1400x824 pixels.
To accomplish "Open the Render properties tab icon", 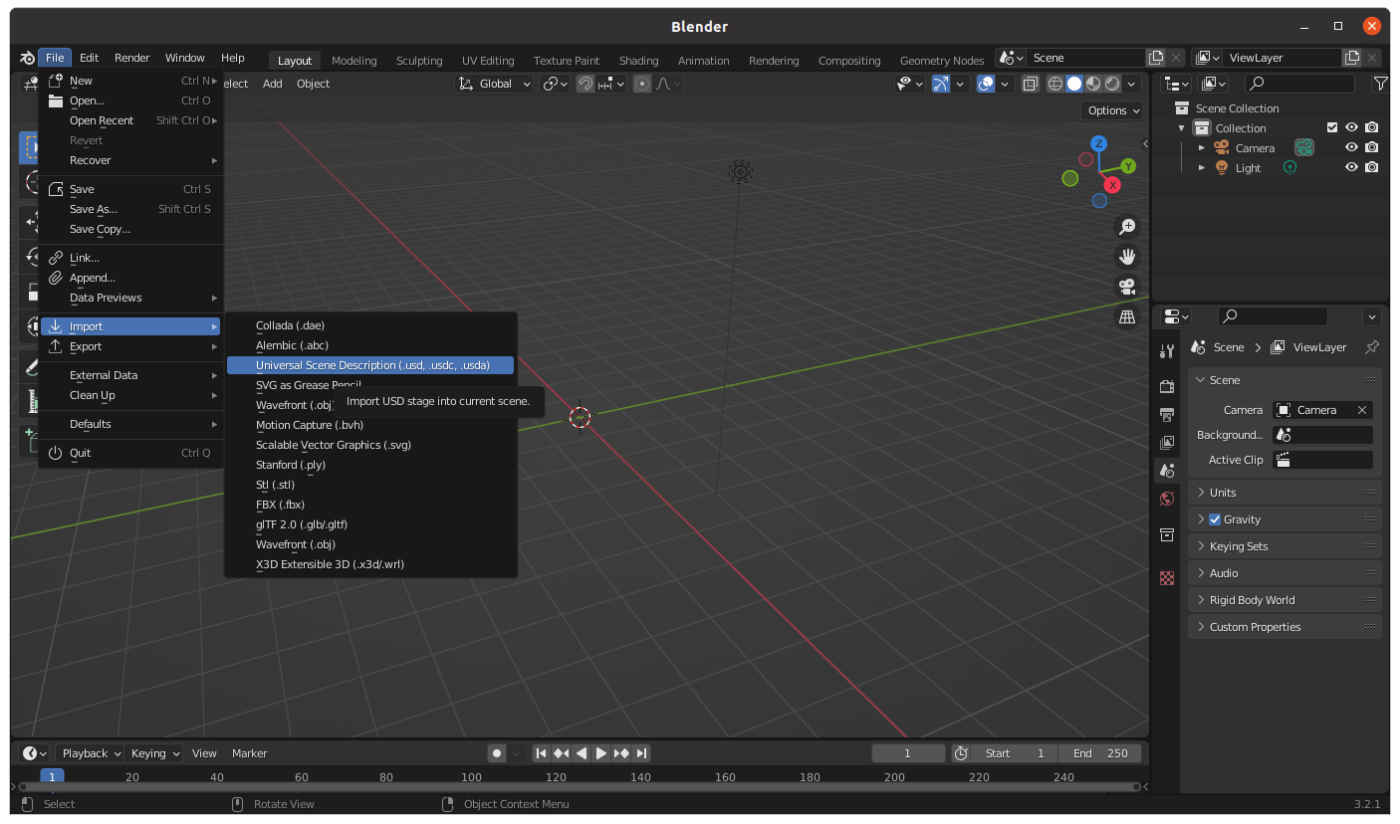I will pyautogui.click(x=1166, y=386).
